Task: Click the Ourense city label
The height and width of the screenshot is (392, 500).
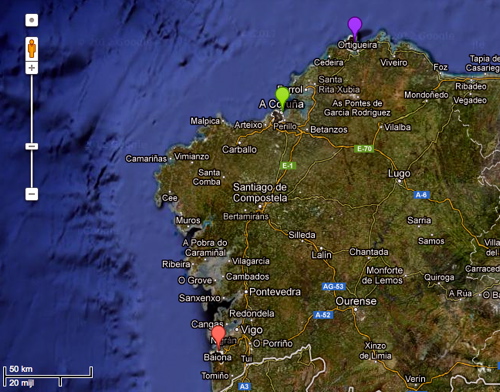Action: coord(356,301)
